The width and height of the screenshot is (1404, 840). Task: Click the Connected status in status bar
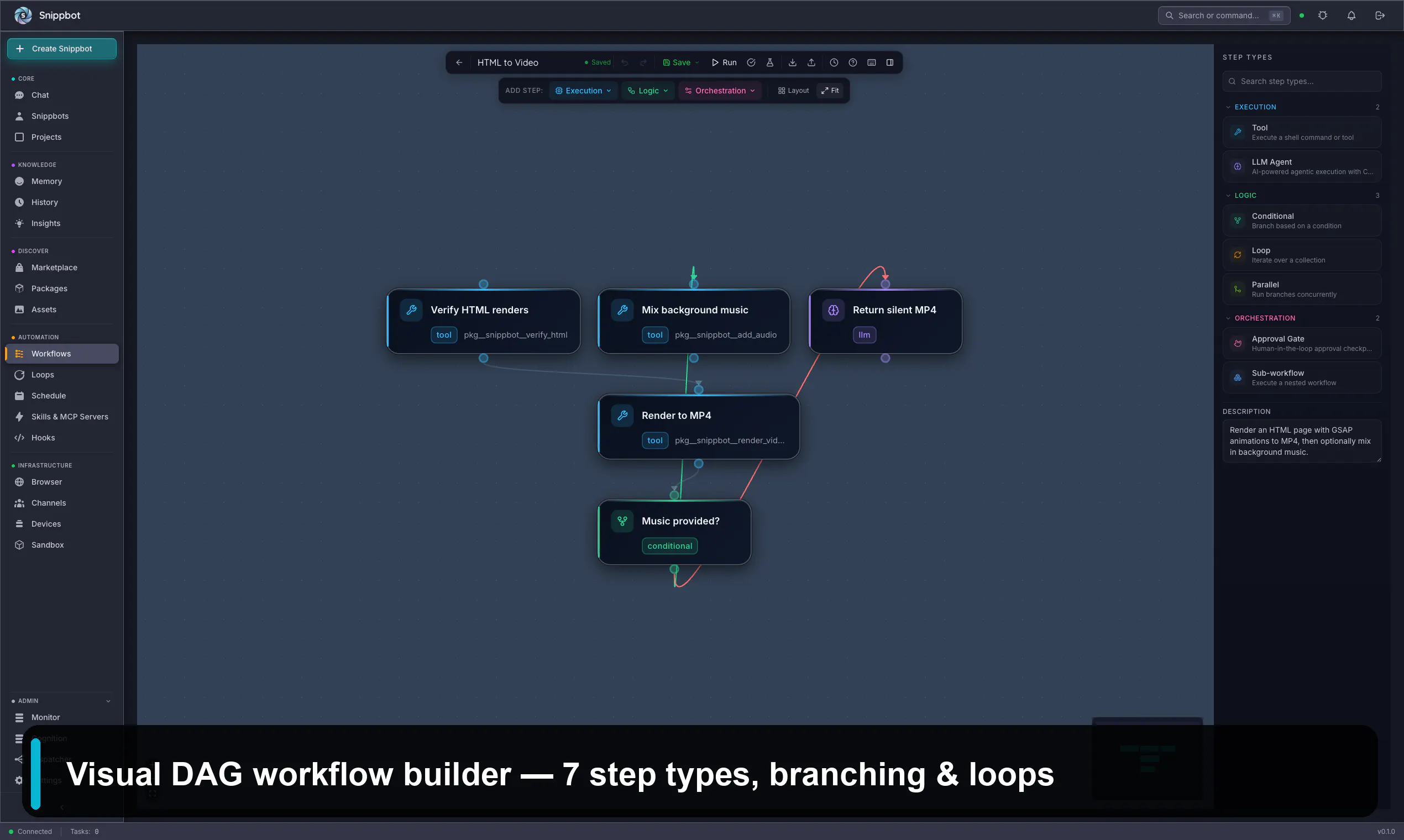click(30, 832)
